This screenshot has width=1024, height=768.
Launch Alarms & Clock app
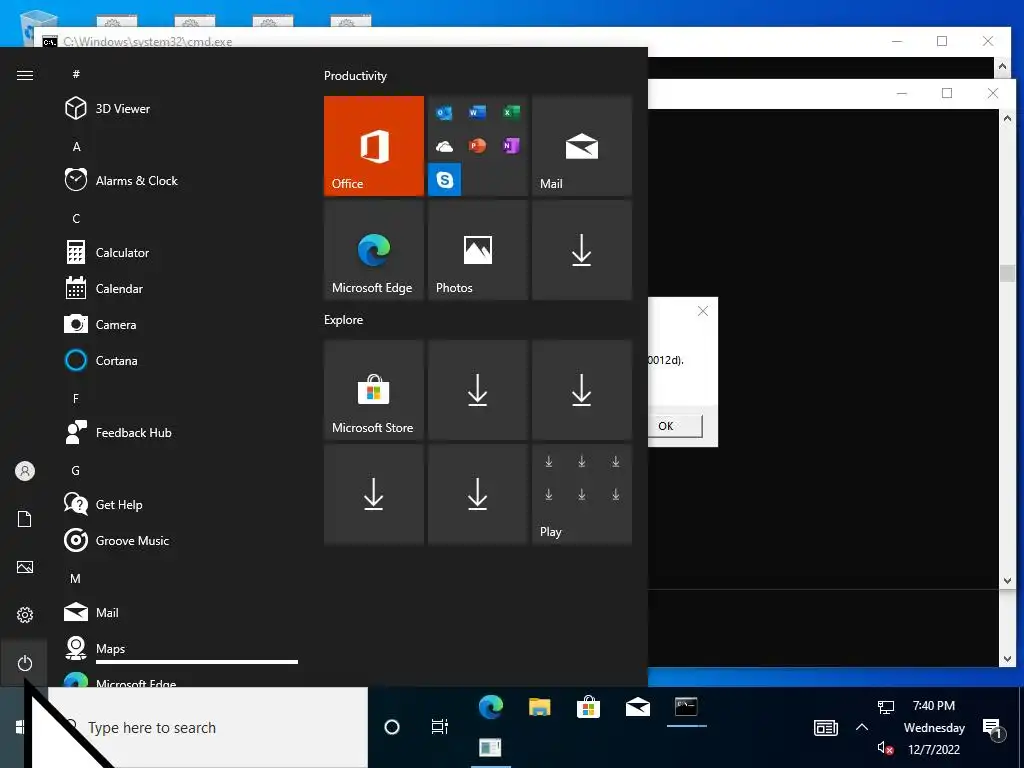180,180
